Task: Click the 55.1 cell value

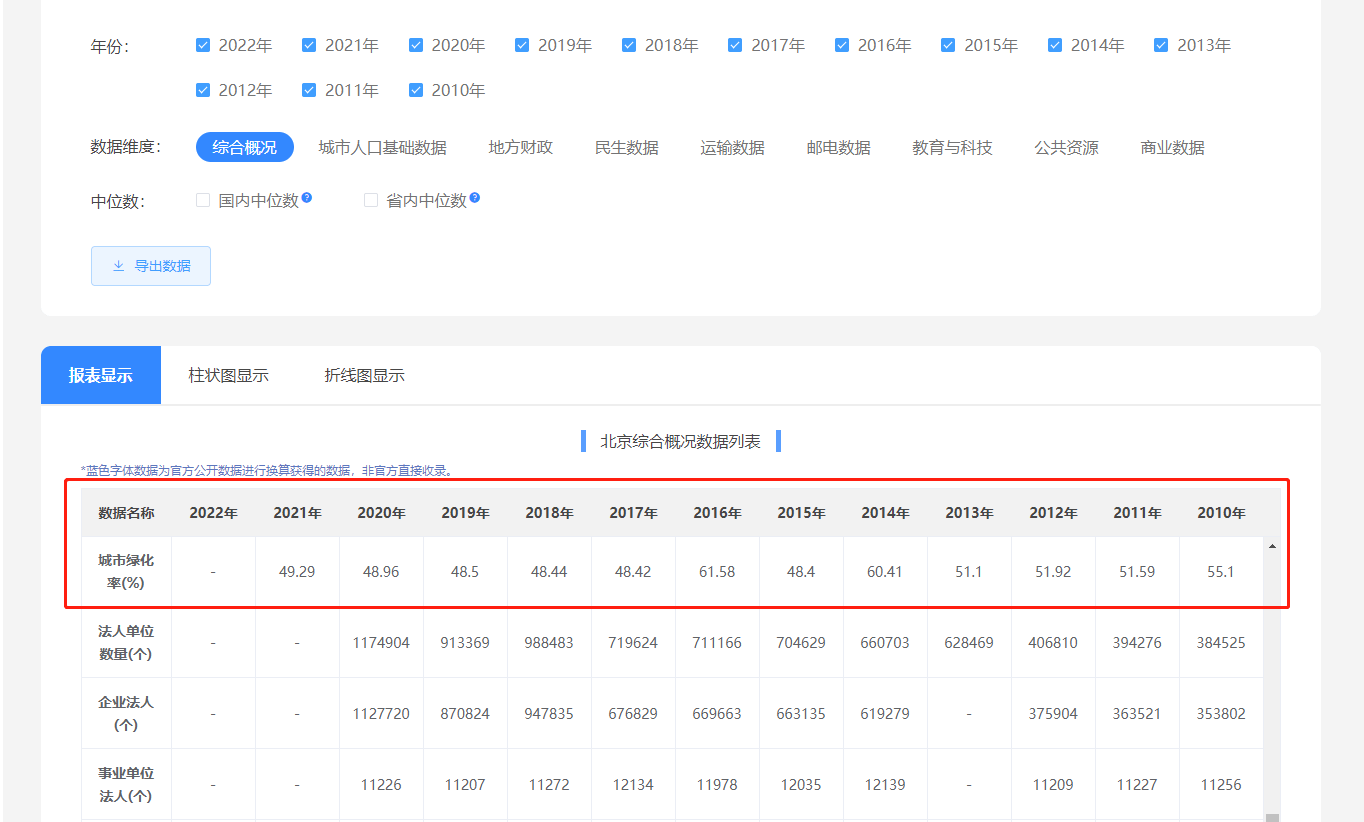Action: [1222, 572]
